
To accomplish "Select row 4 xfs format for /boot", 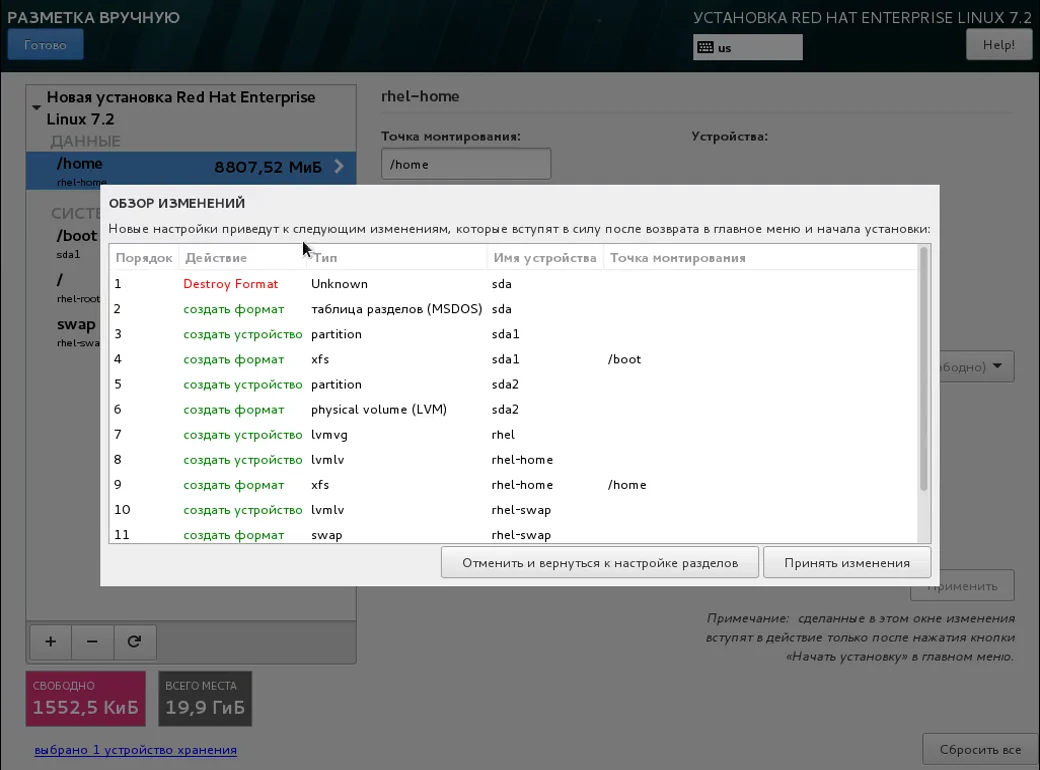I will (x=513, y=359).
